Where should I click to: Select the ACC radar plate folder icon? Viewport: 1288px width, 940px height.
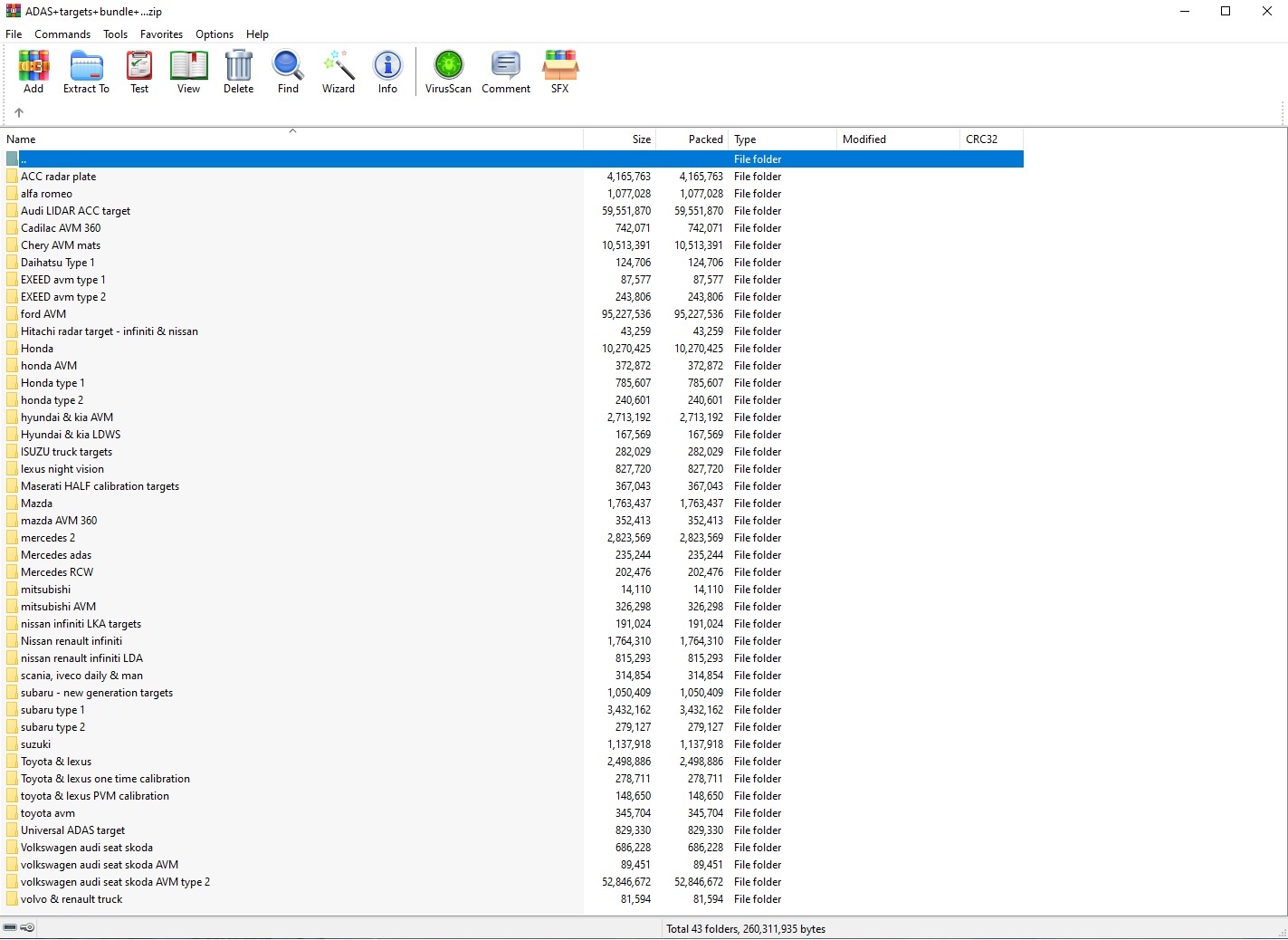click(x=12, y=177)
